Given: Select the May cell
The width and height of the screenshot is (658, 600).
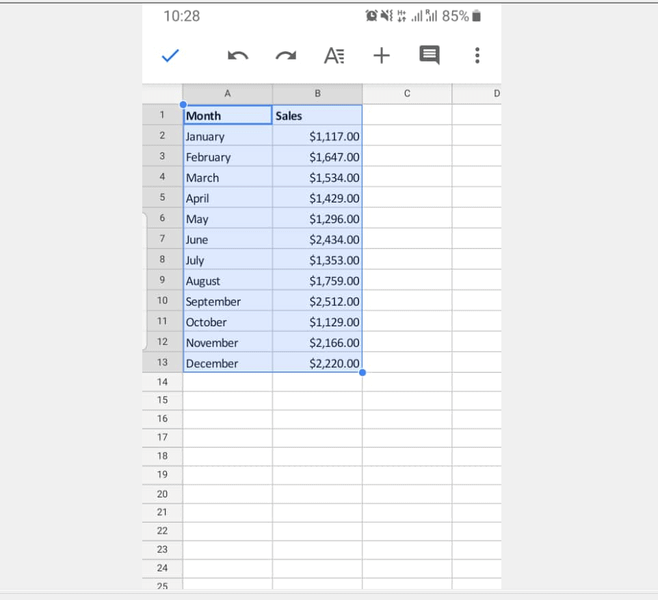Looking at the screenshot, I should (227, 218).
